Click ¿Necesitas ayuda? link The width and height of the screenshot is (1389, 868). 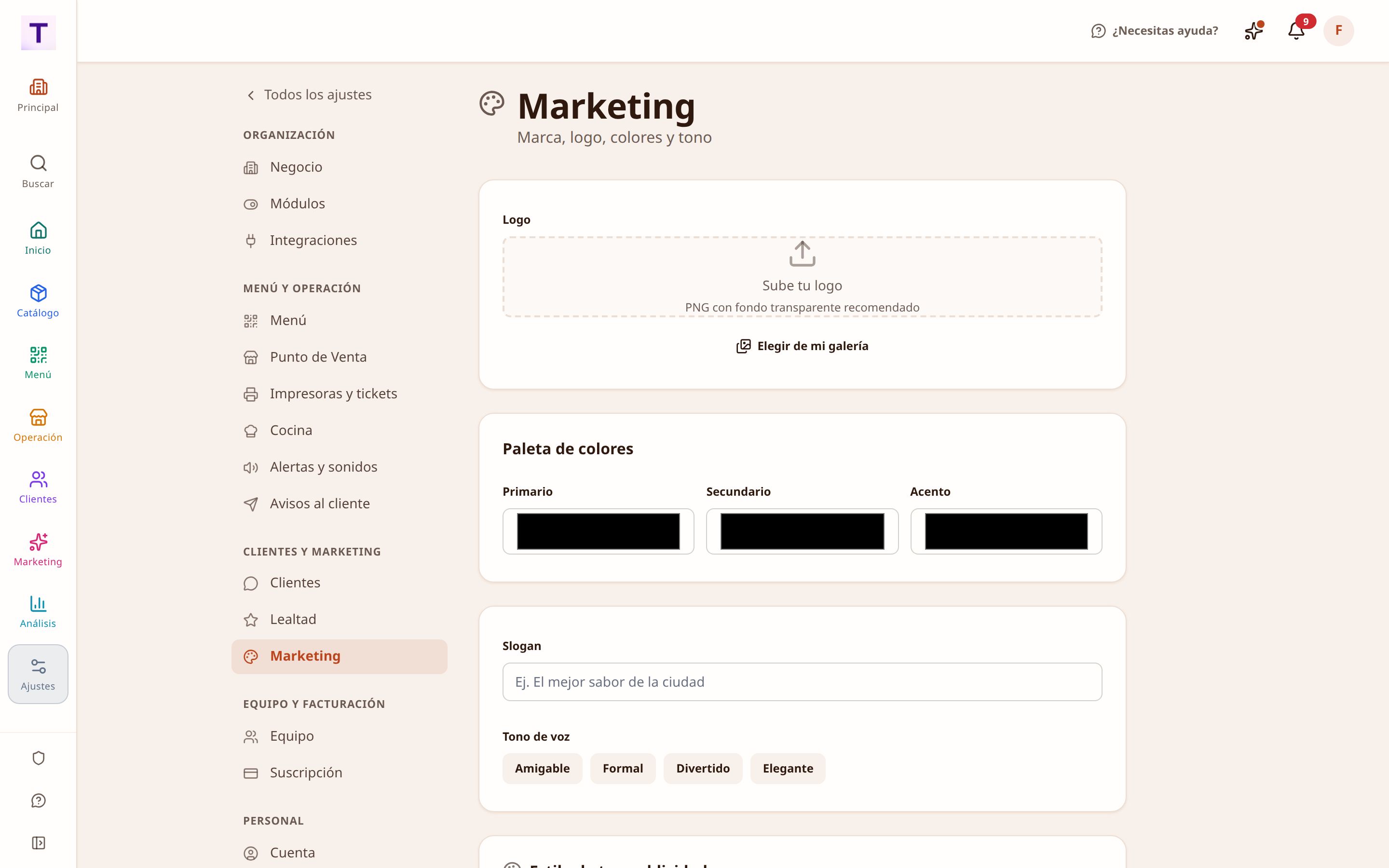1154,30
